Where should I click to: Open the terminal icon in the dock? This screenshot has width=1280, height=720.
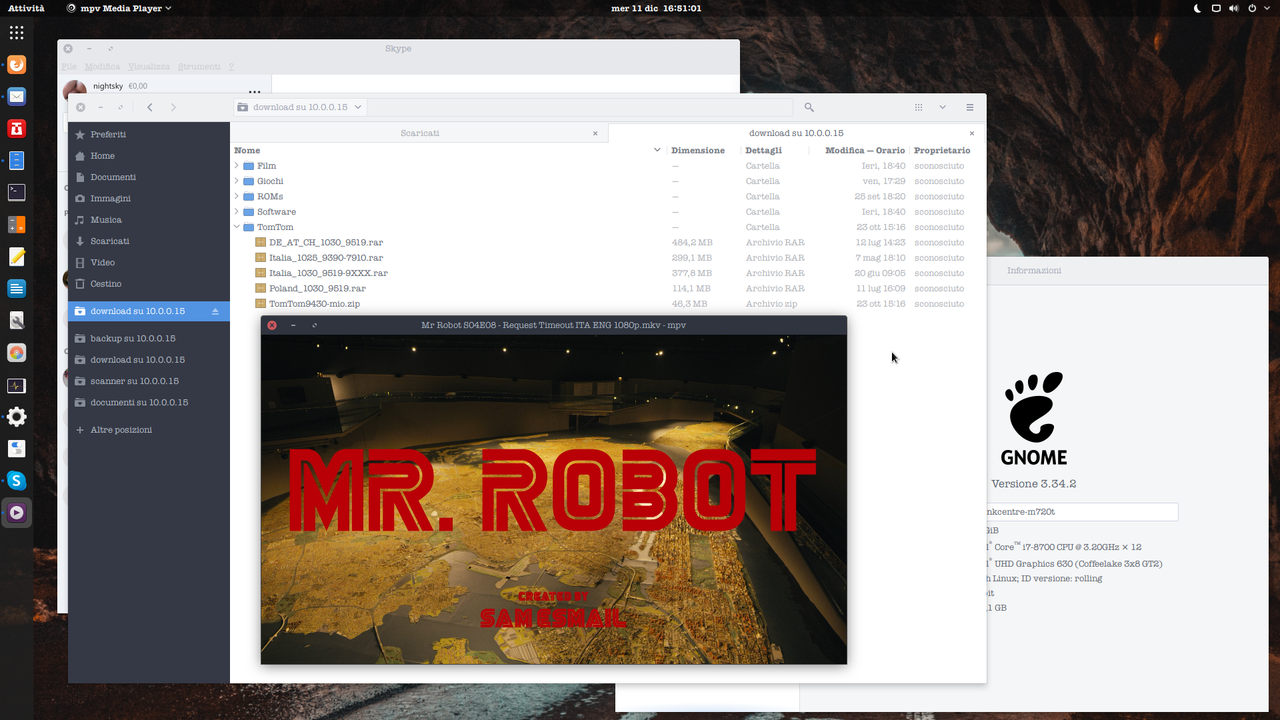[16, 193]
